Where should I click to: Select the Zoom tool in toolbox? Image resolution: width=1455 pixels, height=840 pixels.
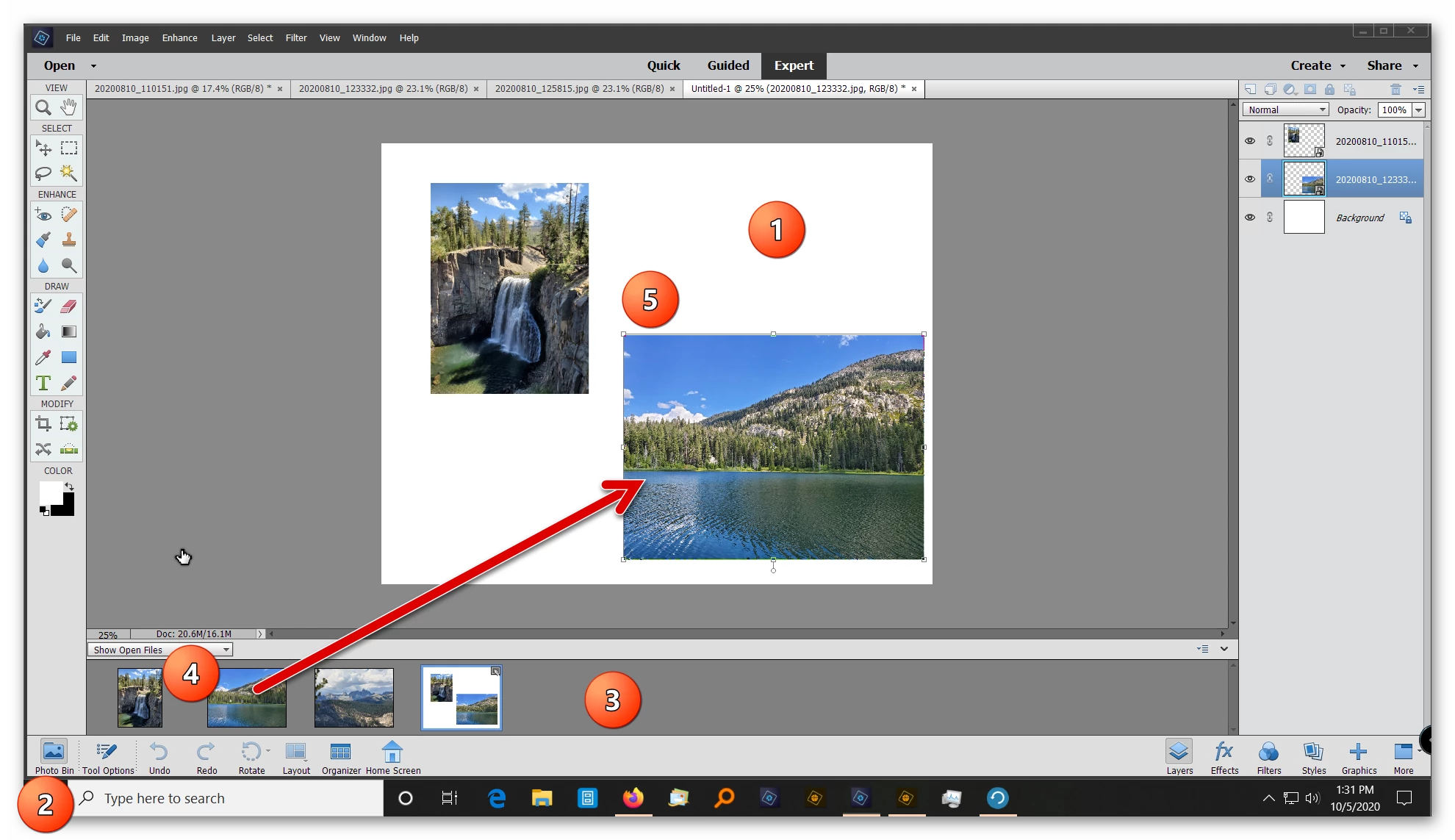tap(43, 108)
